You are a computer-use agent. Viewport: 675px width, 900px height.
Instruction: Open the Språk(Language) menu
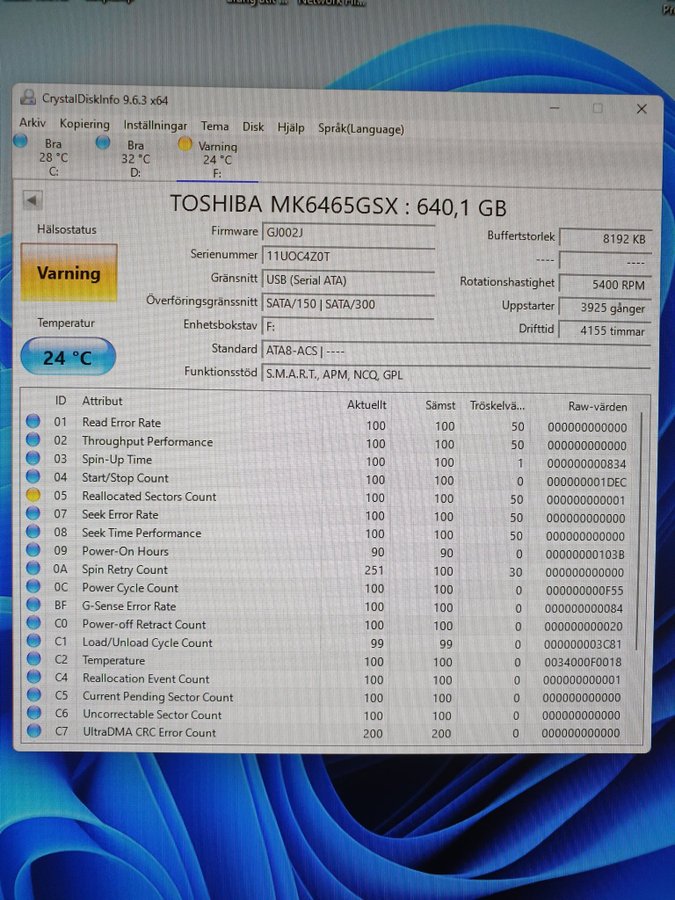pos(361,128)
